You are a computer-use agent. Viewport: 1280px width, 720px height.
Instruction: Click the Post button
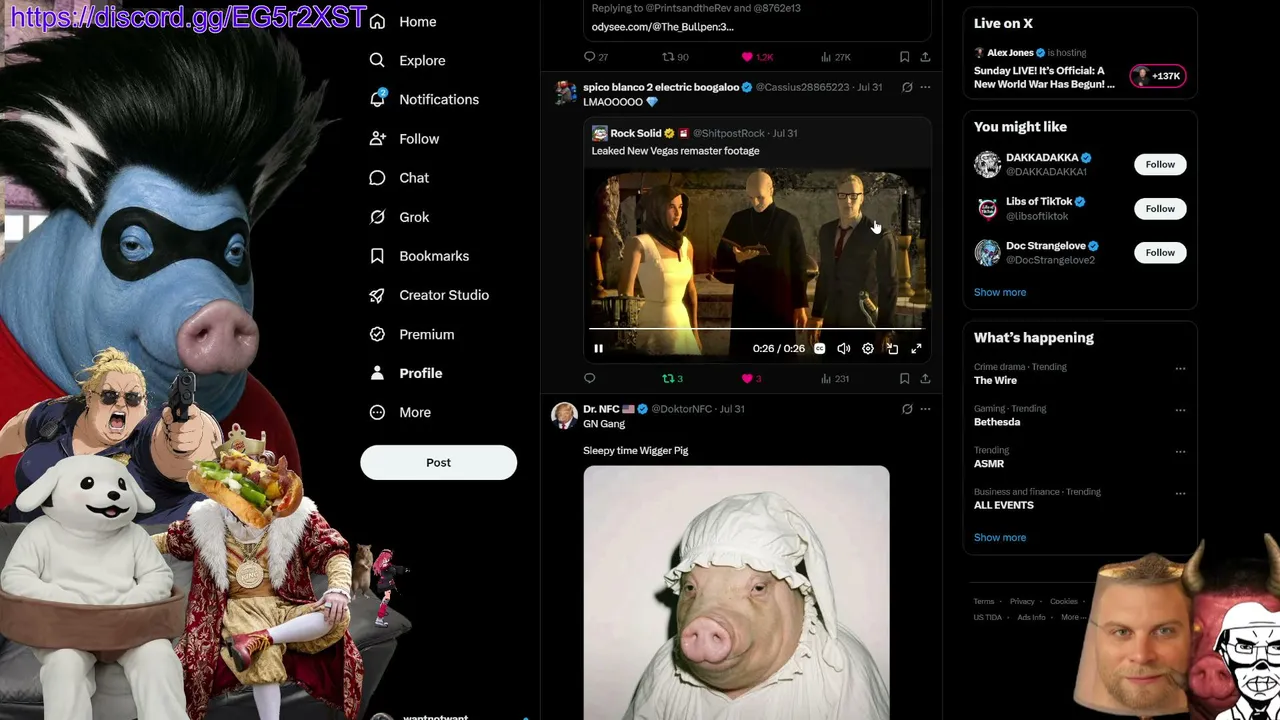click(438, 463)
